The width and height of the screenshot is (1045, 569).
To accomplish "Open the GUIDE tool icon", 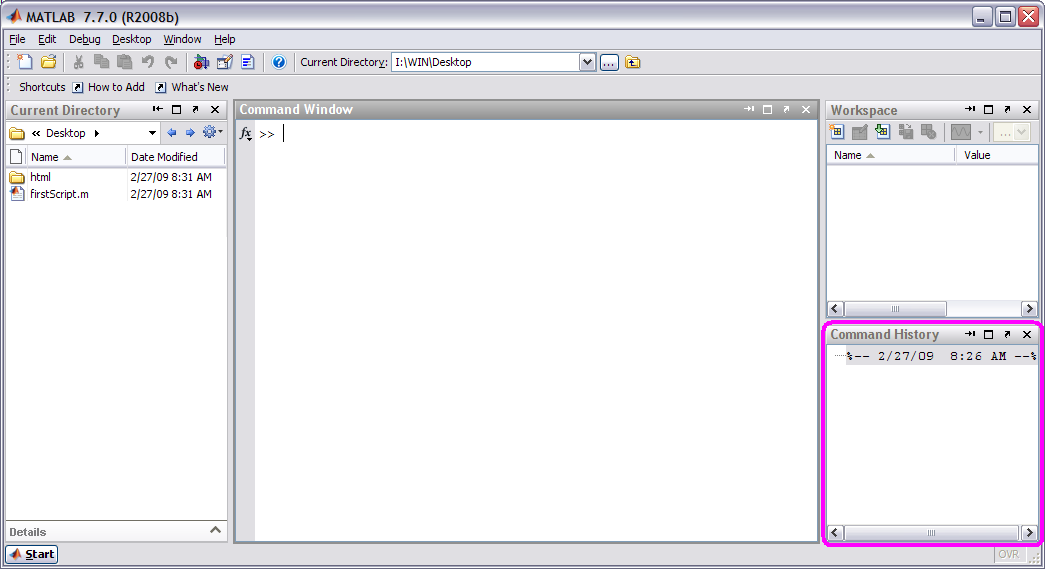I will click(225, 62).
